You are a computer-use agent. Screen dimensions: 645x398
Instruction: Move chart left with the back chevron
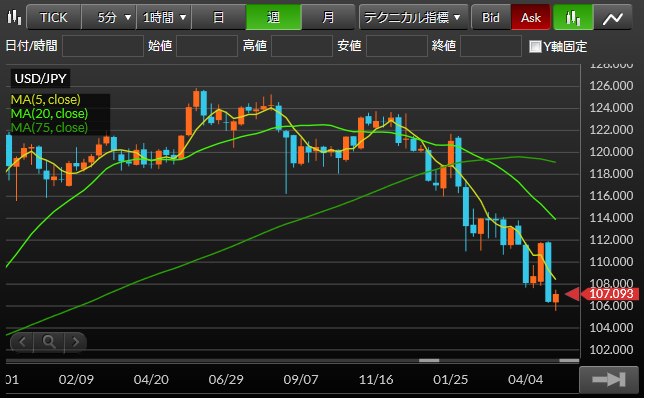[x=22, y=342]
